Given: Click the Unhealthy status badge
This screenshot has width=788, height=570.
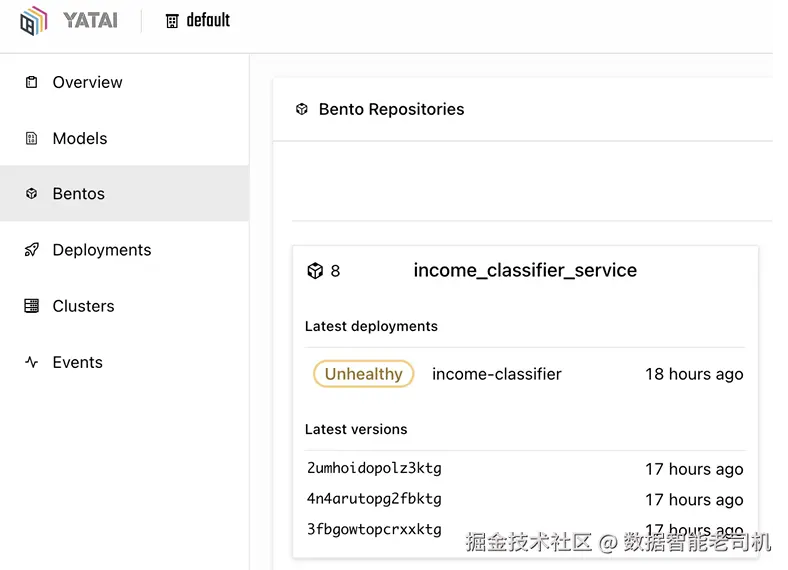Looking at the screenshot, I should tap(363, 374).
